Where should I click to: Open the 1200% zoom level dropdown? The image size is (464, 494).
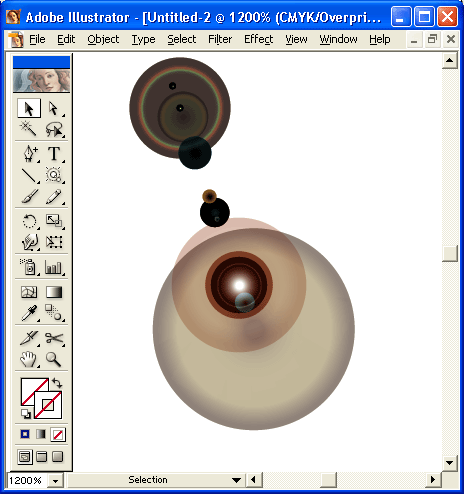[55, 481]
